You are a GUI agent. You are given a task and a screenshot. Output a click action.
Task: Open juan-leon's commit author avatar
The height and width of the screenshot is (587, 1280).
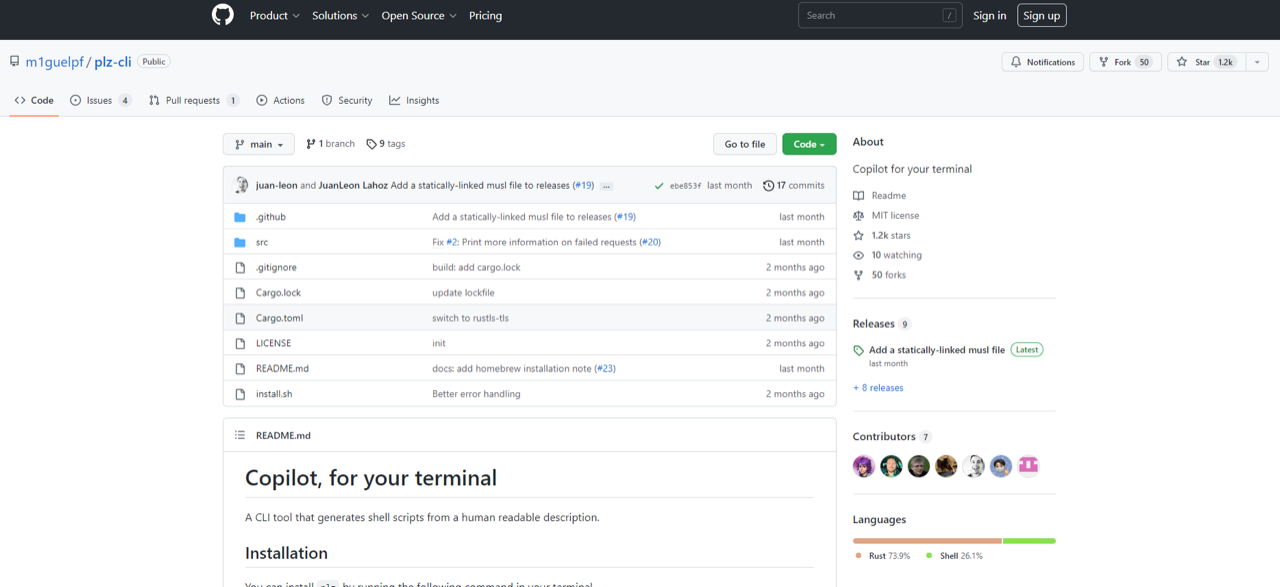[x=241, y=185]
